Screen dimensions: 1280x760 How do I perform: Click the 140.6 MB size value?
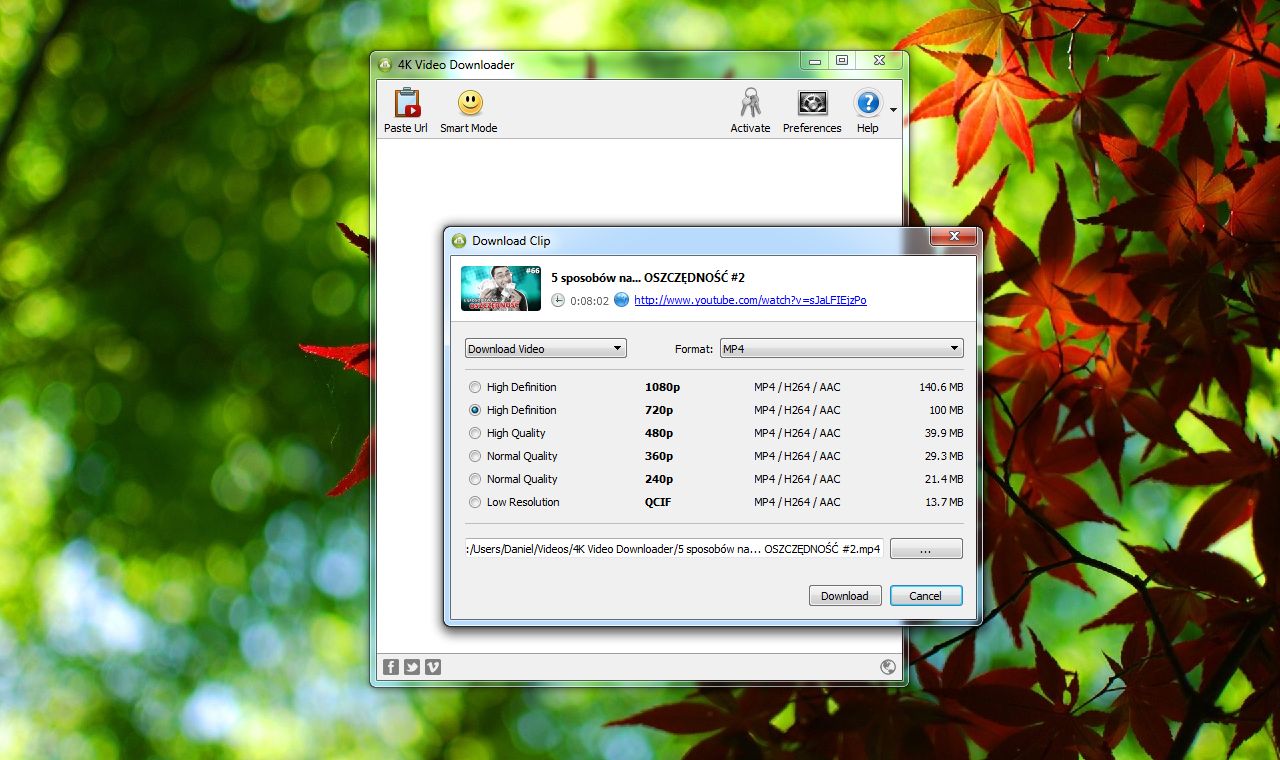pos(941,387)
